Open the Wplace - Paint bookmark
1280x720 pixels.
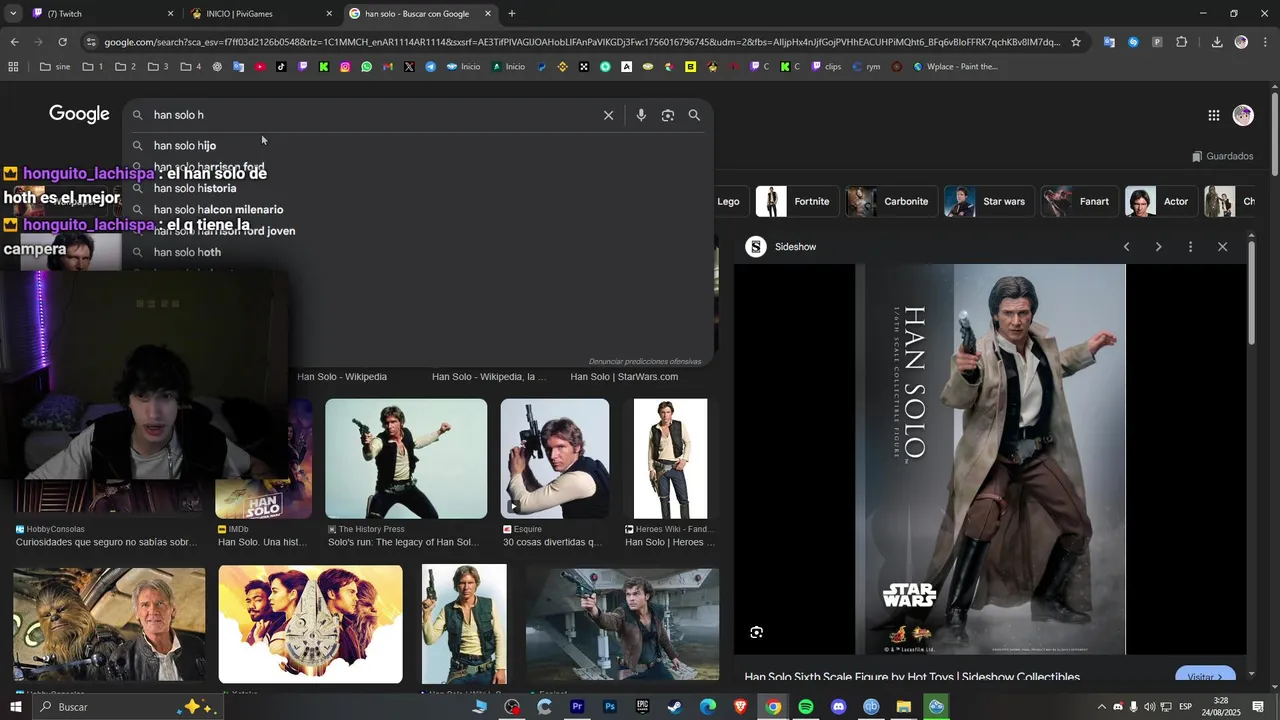(x=954, y=67)
